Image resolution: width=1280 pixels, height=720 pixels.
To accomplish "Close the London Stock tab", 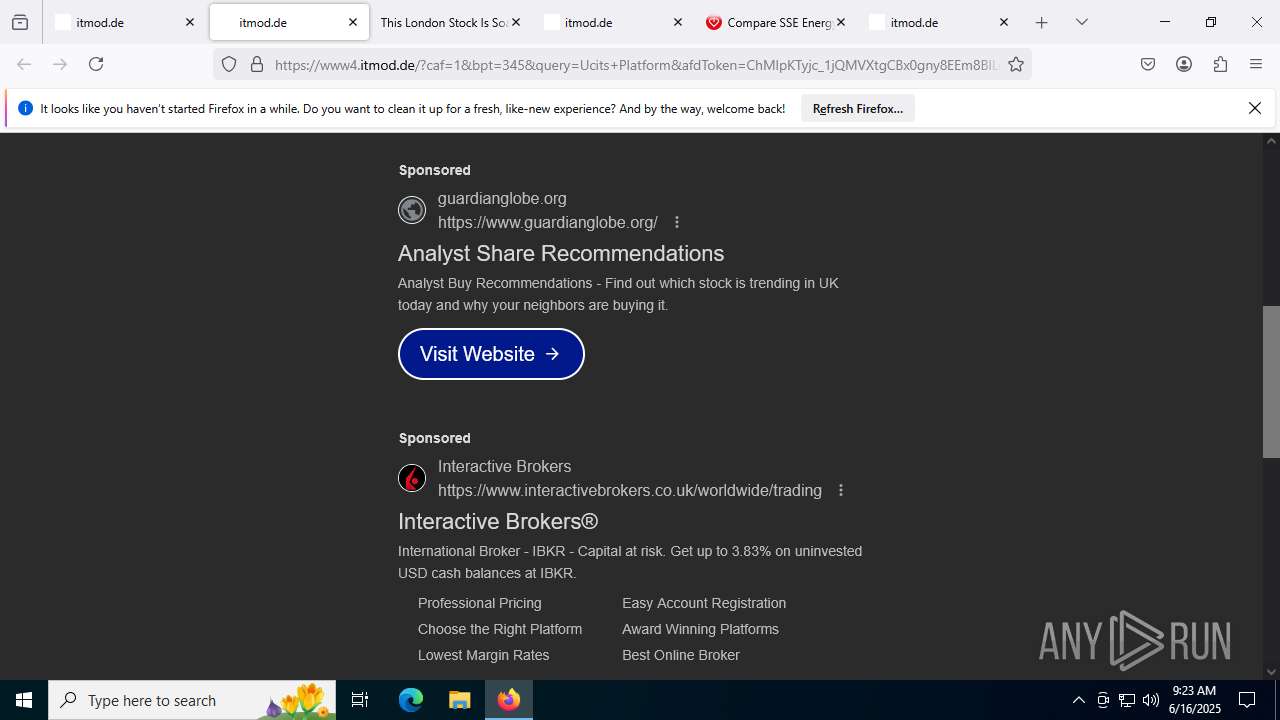I will click(516, 22).
